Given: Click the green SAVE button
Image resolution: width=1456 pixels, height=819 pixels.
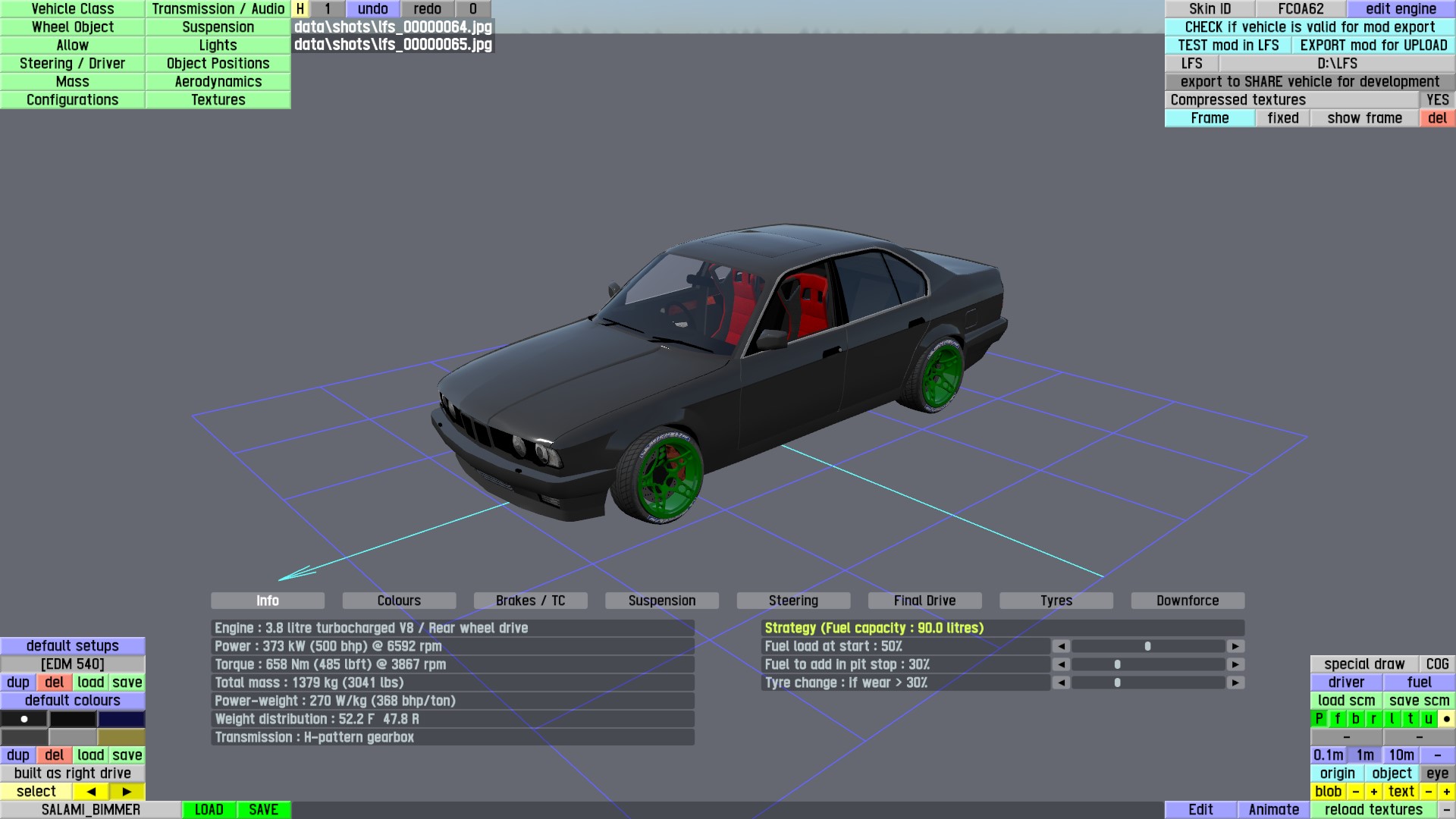Looking at the screenshot, I should coord(263,809).
